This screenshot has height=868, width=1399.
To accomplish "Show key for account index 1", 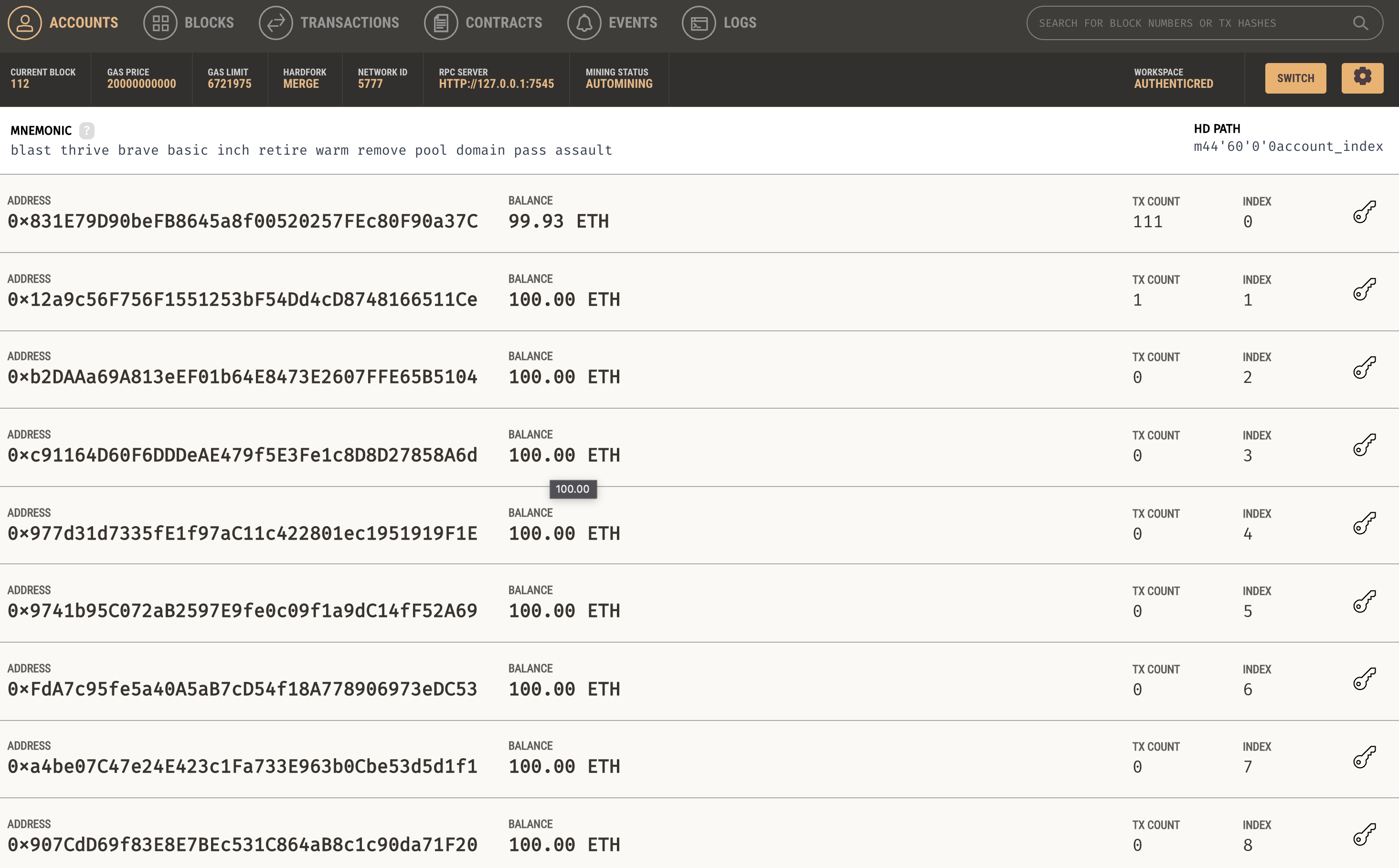I will click(1364, 290).
